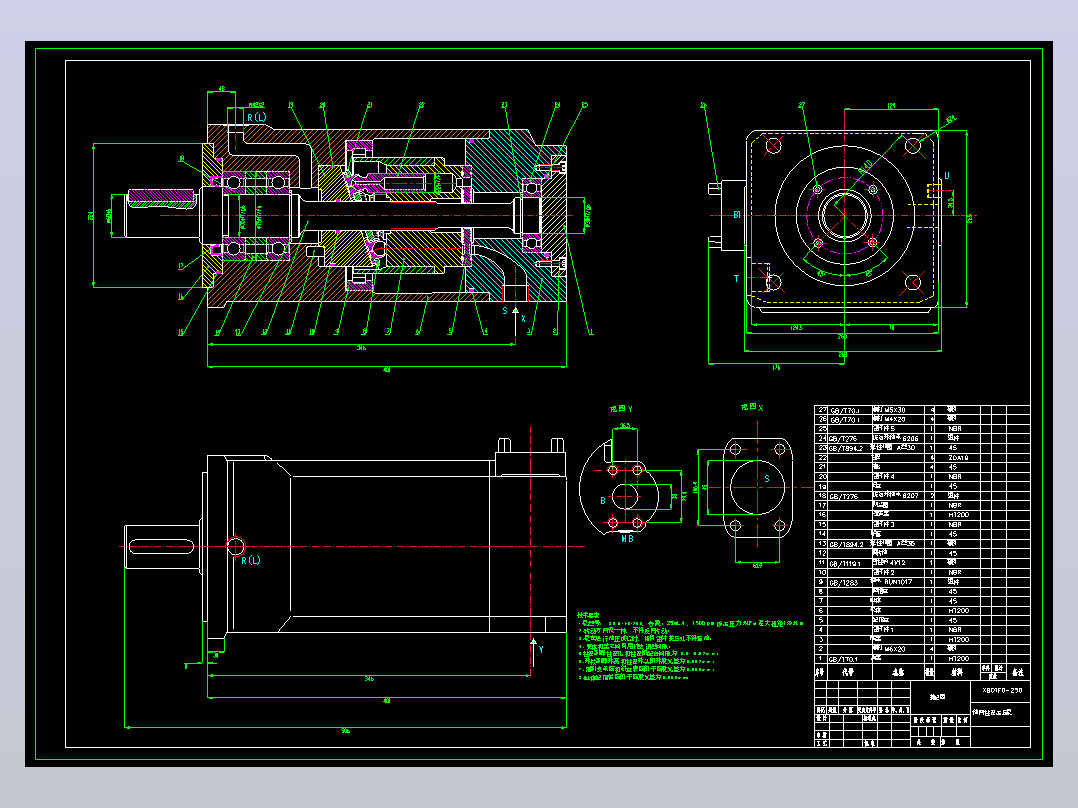The width and height of the screenshot is (1078, 808).
Task: Click the NBR material in row 25
Action: coord(955,429)
